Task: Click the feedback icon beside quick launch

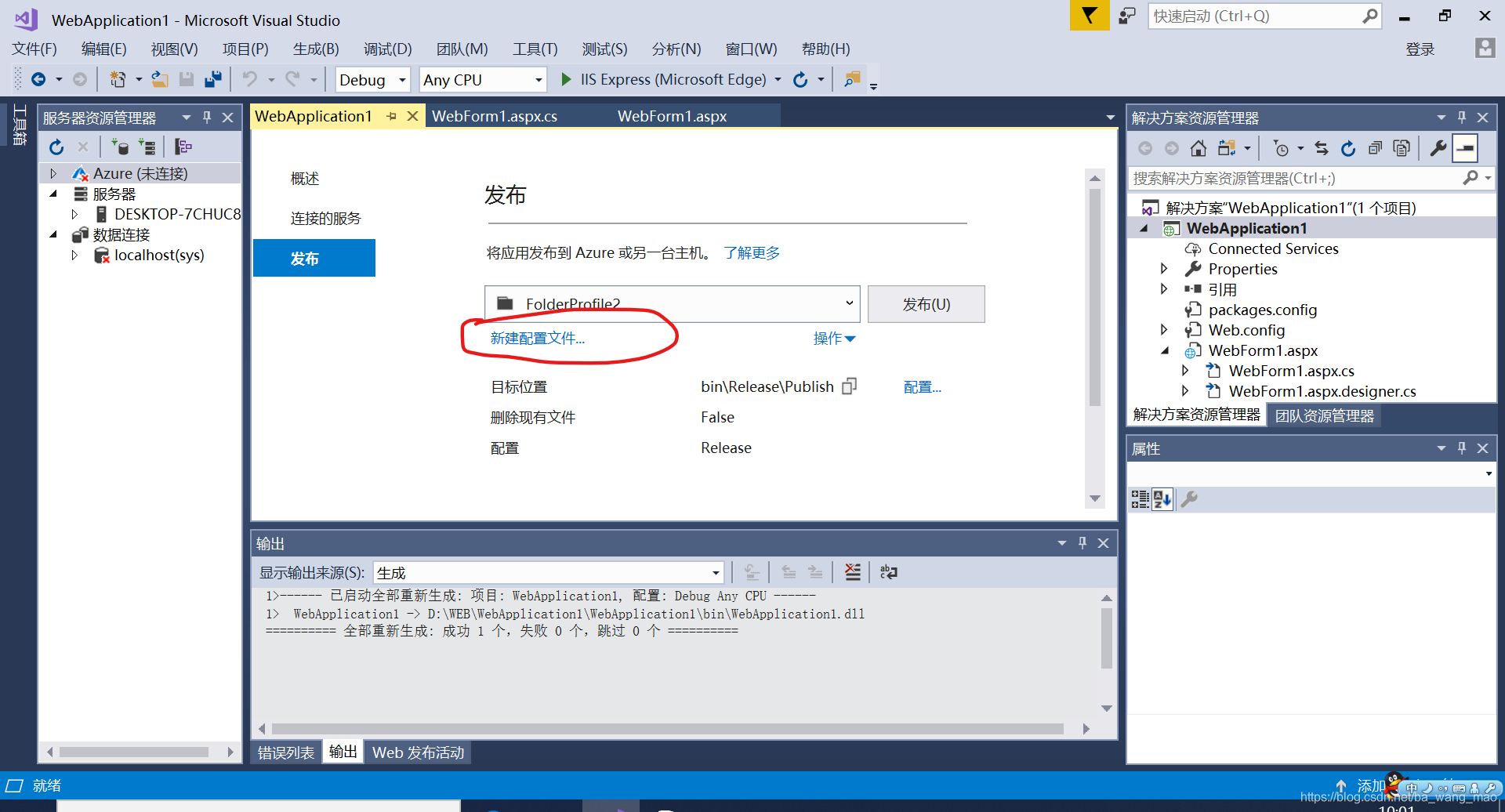Action: pyautogui.click(x=1127, y=16)
